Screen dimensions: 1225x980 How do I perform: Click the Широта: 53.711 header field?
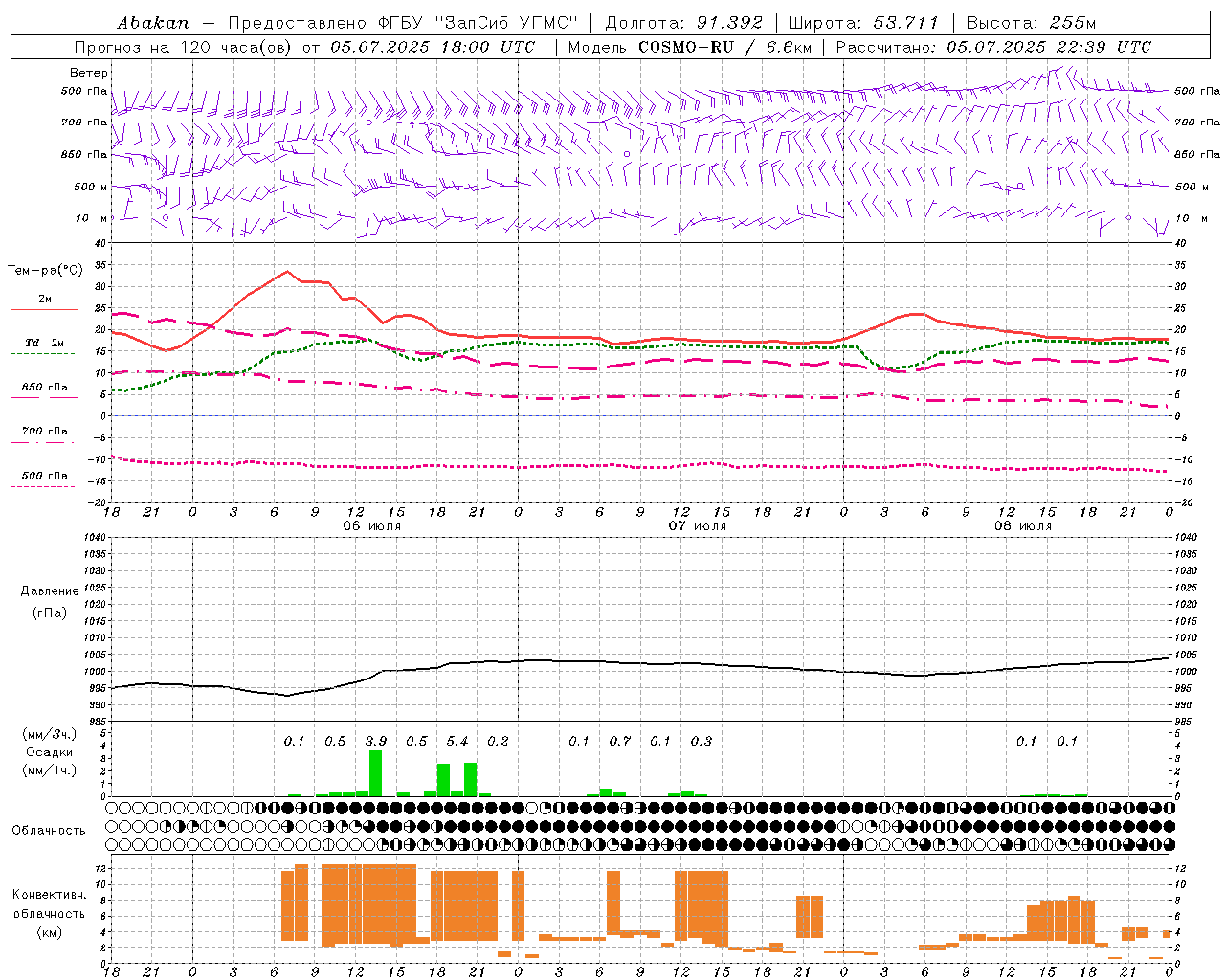click(863, 23)
